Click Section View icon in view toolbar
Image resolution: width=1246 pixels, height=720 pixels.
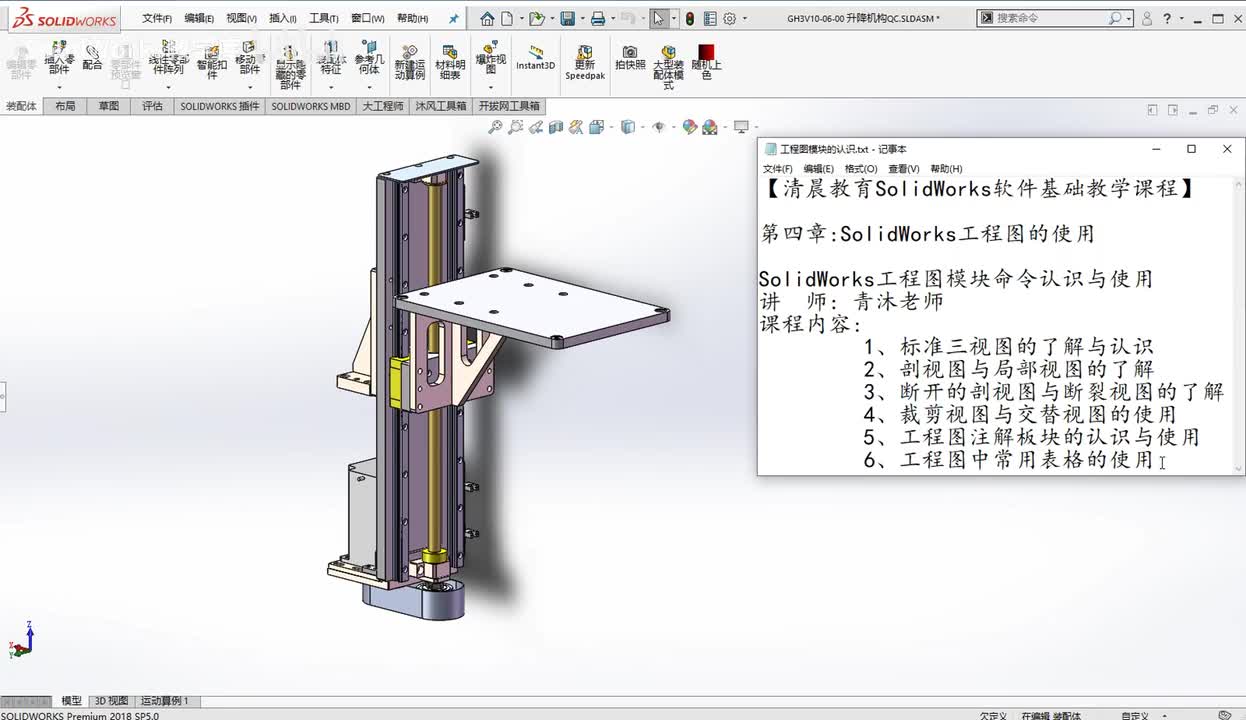(x=556, y=127)
